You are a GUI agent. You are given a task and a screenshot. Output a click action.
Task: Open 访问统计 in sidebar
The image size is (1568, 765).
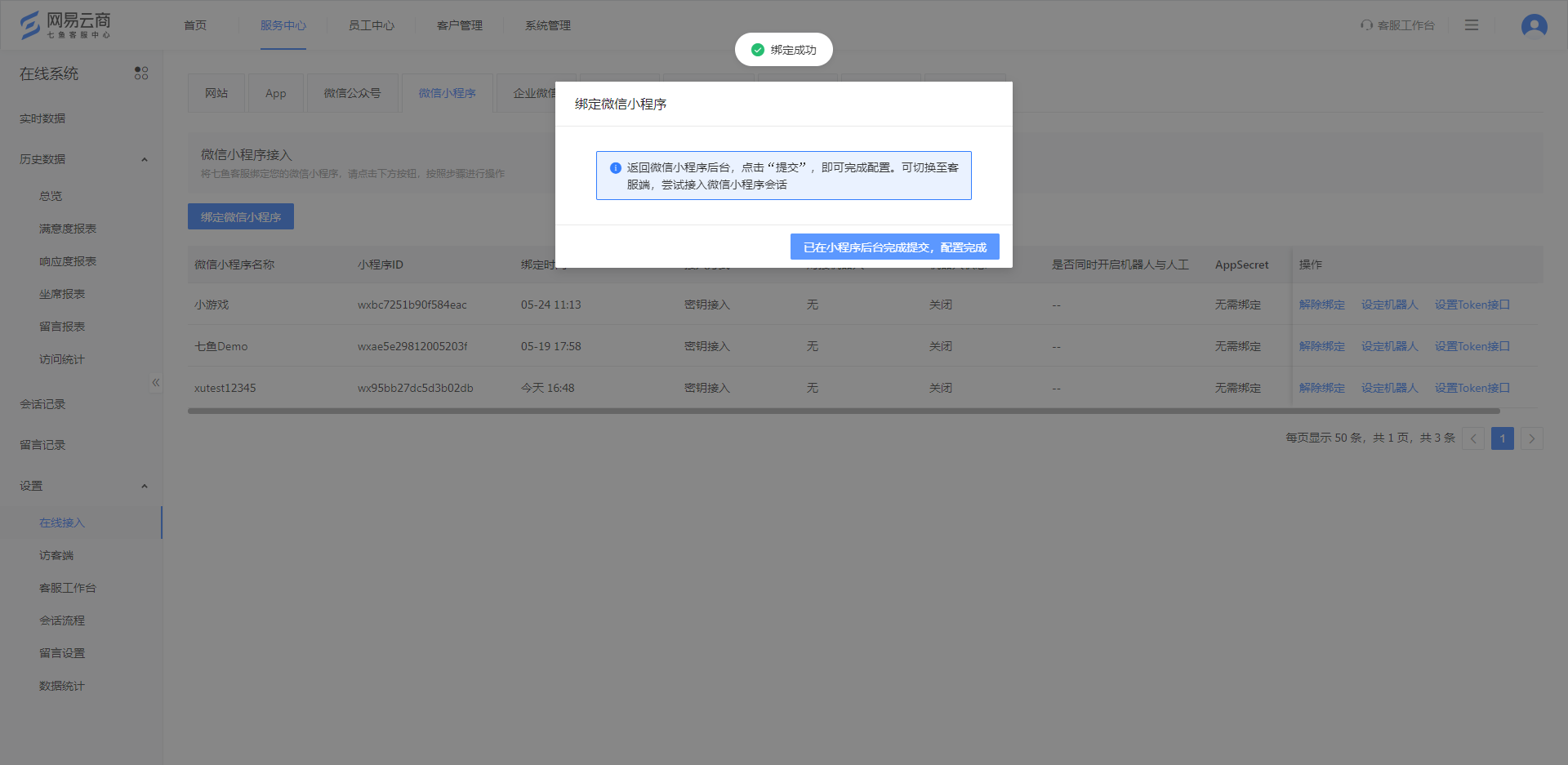[62, 359]
